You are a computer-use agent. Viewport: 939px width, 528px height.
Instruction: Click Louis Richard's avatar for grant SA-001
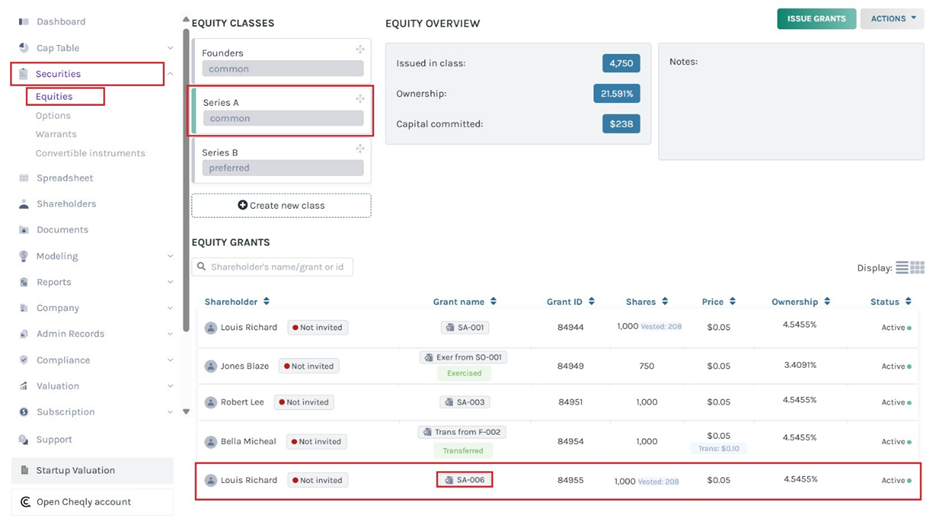point(211,328)
